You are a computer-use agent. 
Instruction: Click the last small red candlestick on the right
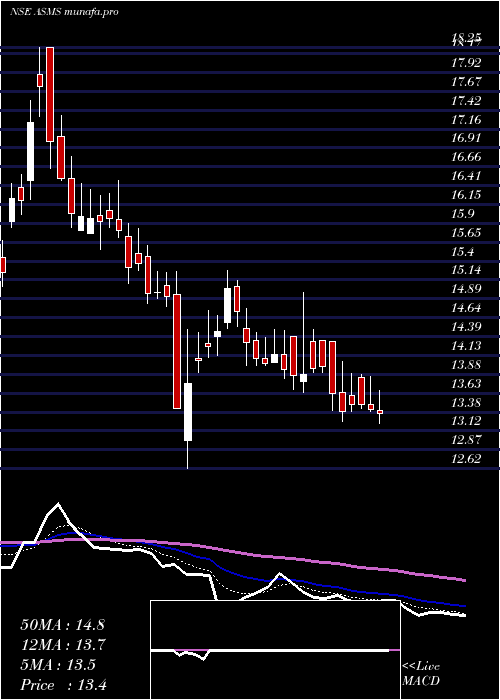pos(380,412)
